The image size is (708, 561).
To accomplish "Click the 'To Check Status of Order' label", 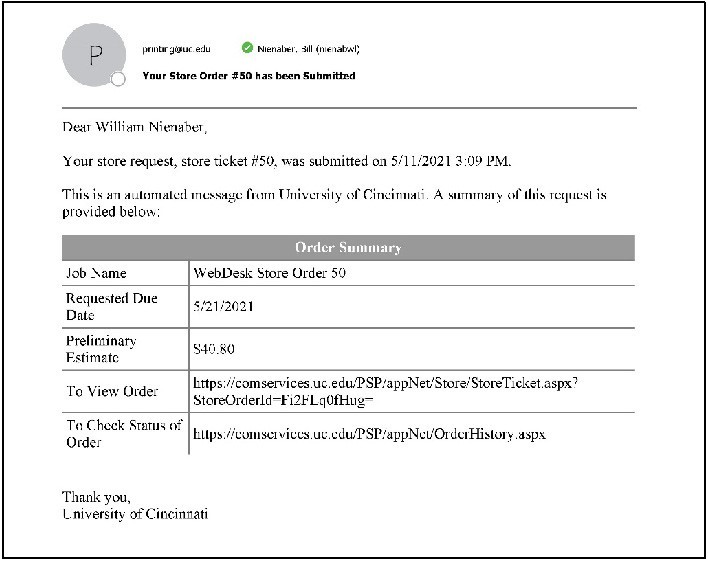I will pyautogui.click(x=124, y=434).
